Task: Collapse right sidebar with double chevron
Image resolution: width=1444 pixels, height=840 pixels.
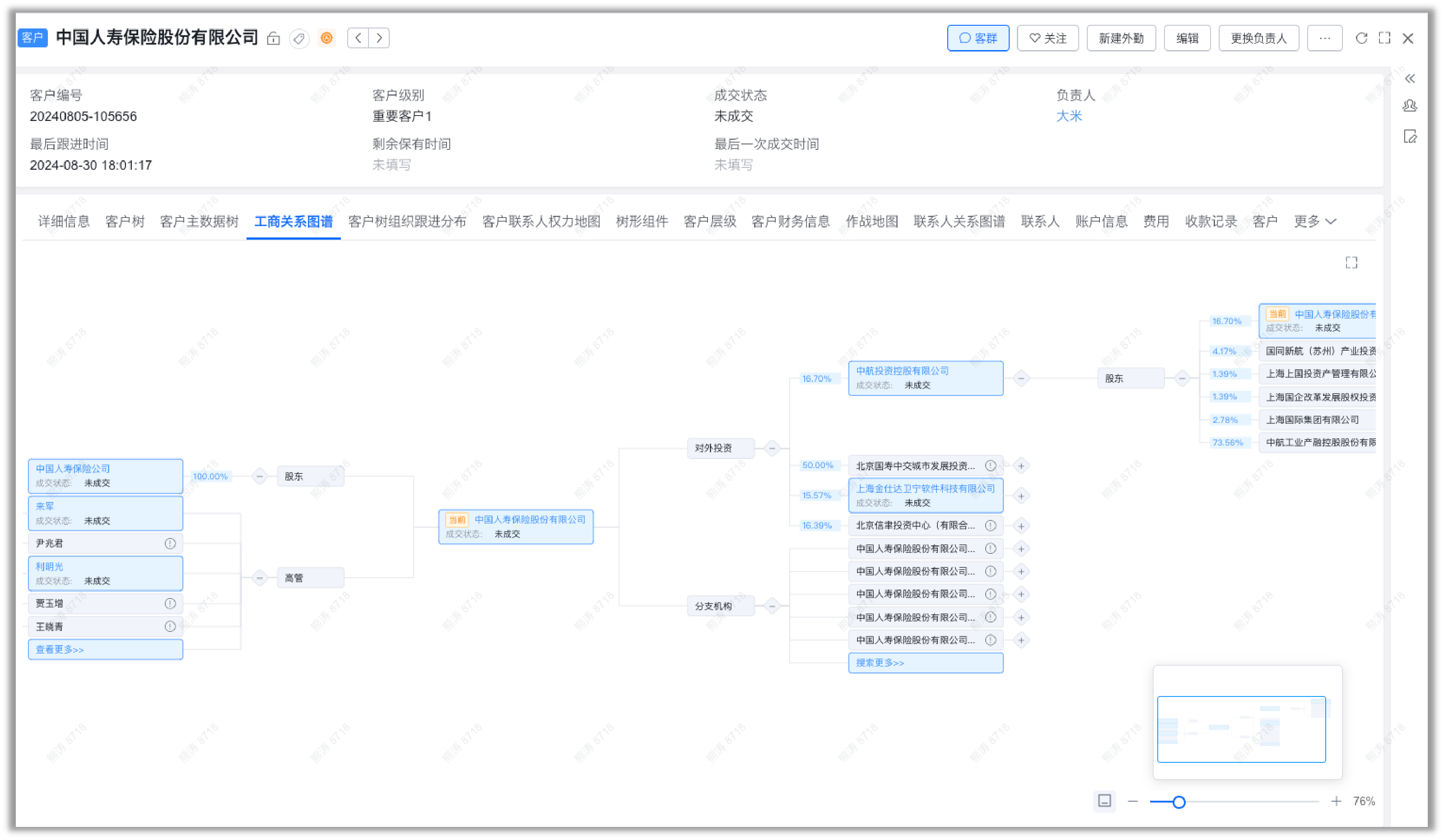Action: (1410, 79)
